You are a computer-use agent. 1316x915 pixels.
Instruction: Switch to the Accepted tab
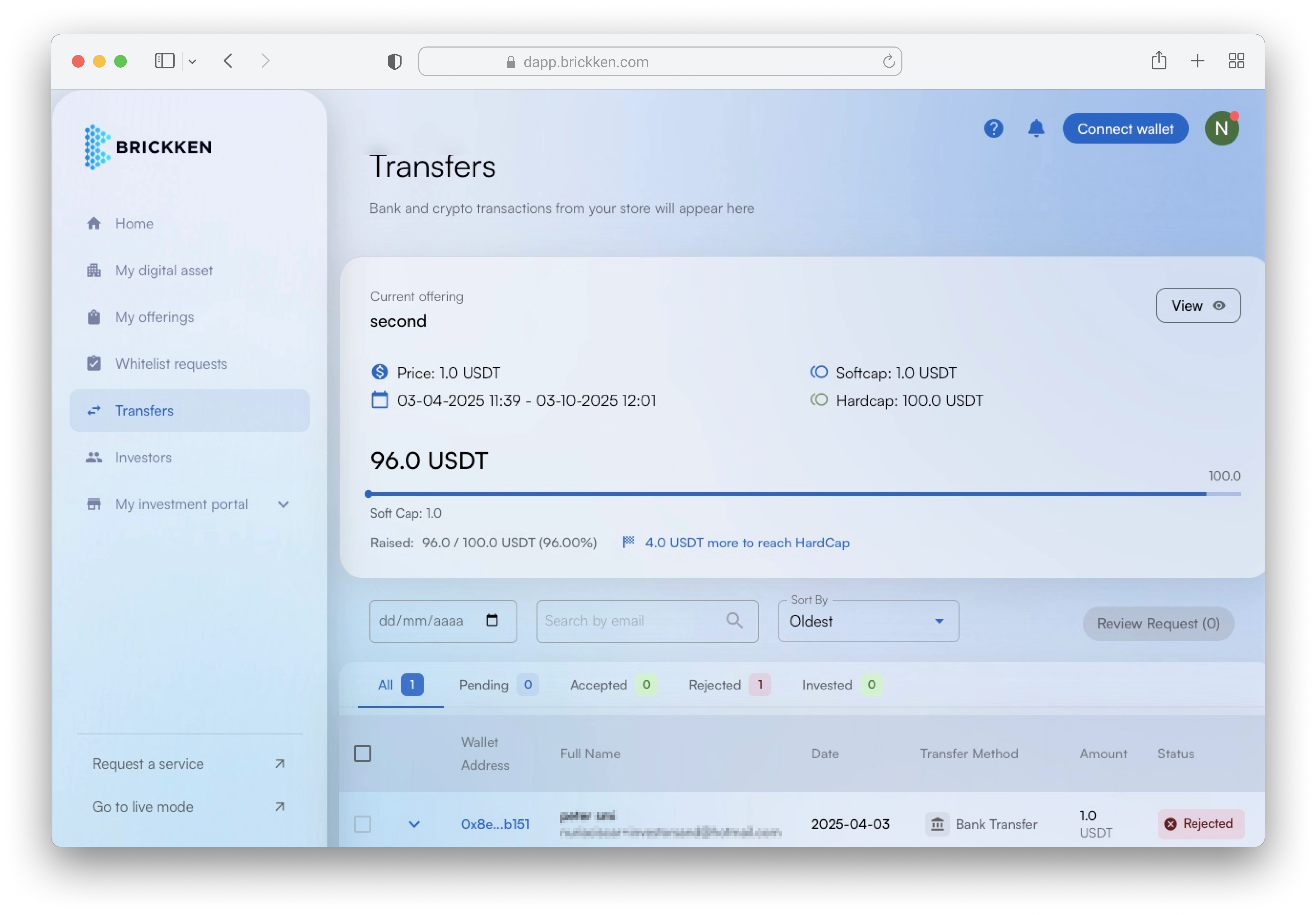coord(613,685)
